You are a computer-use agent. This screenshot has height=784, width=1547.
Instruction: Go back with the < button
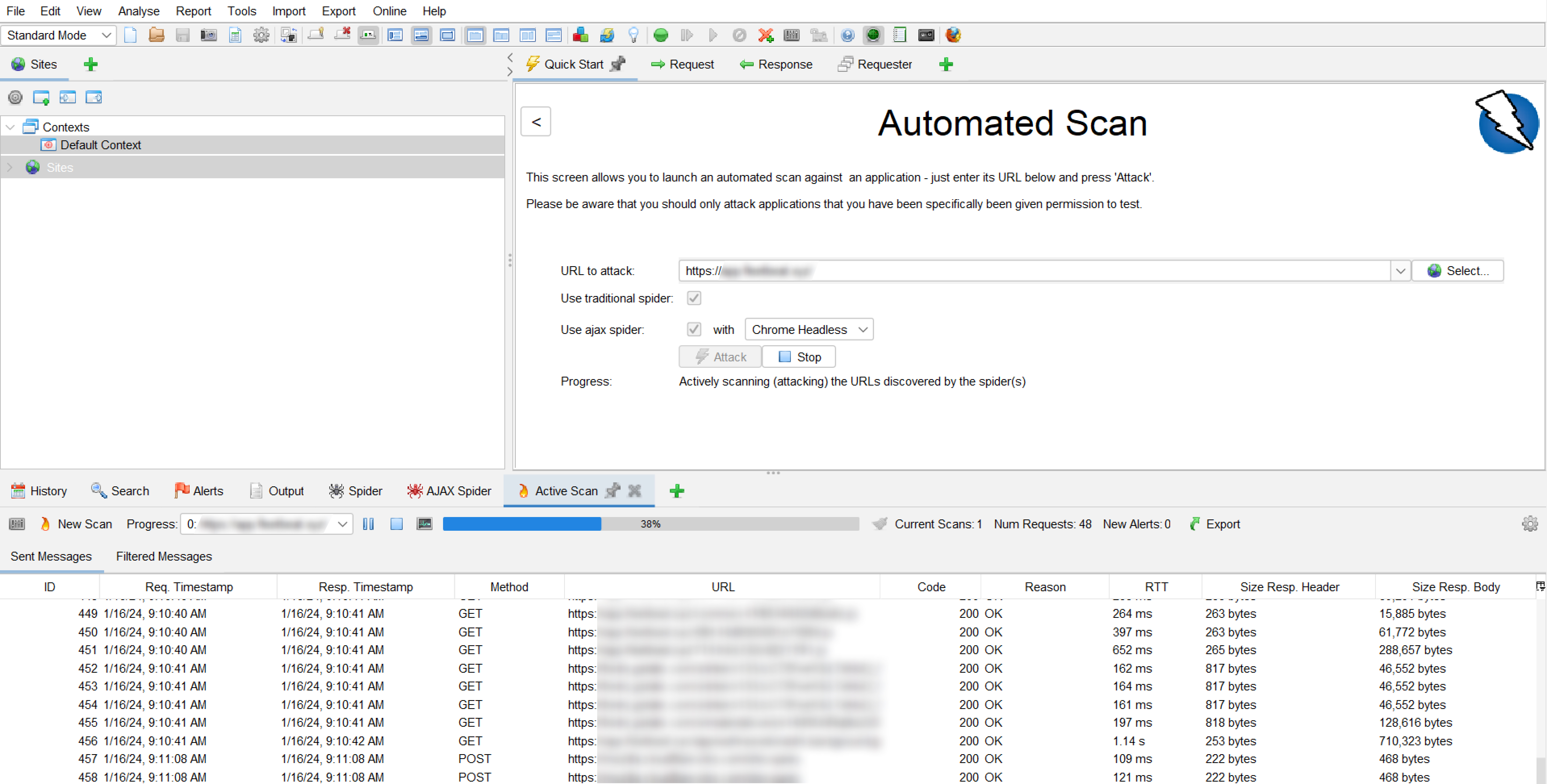(x=536, y=122)
